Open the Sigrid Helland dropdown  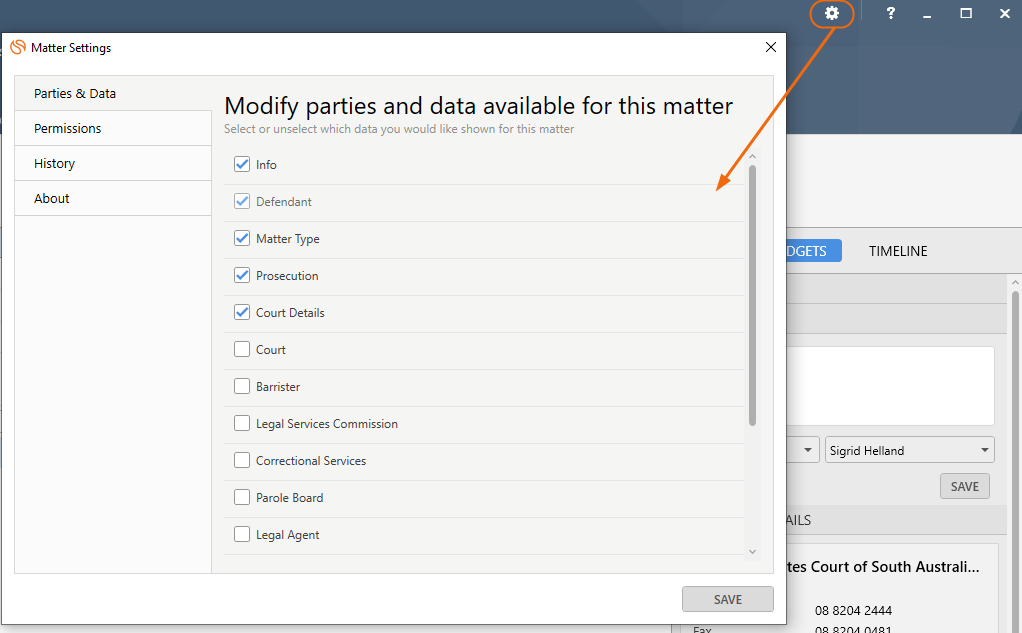909,450
